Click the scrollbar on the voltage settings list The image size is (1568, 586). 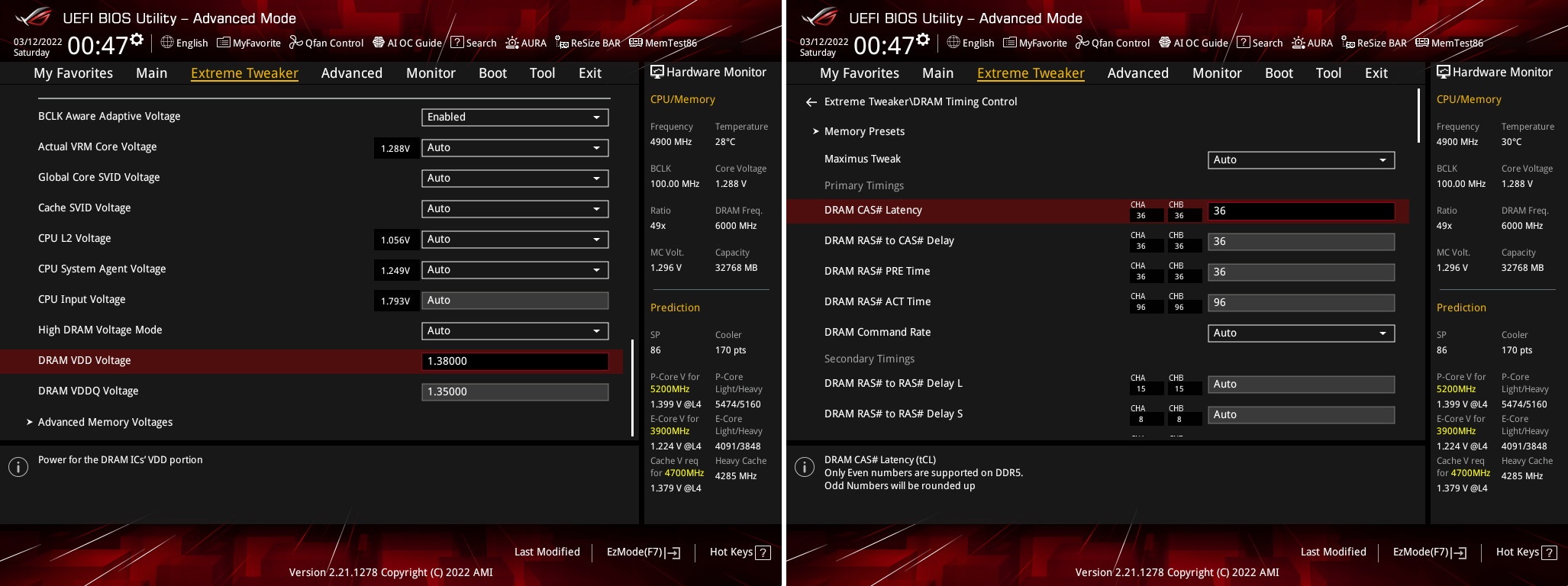coord(633,388)
